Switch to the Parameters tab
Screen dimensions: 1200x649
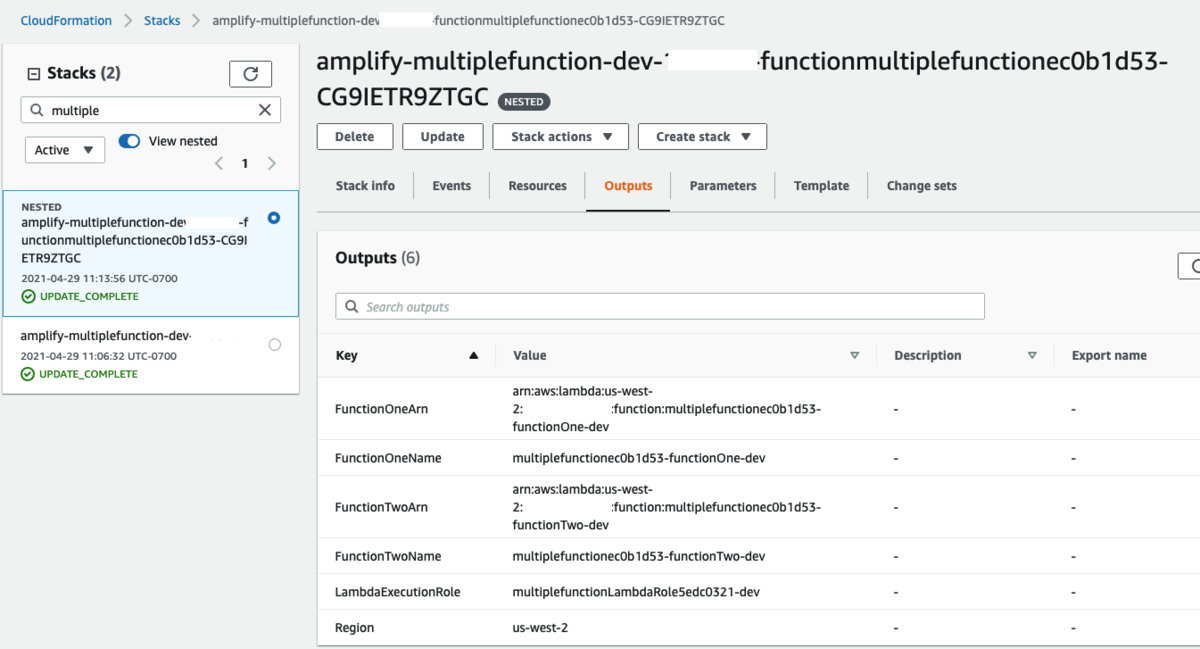(x=722, y=185)
